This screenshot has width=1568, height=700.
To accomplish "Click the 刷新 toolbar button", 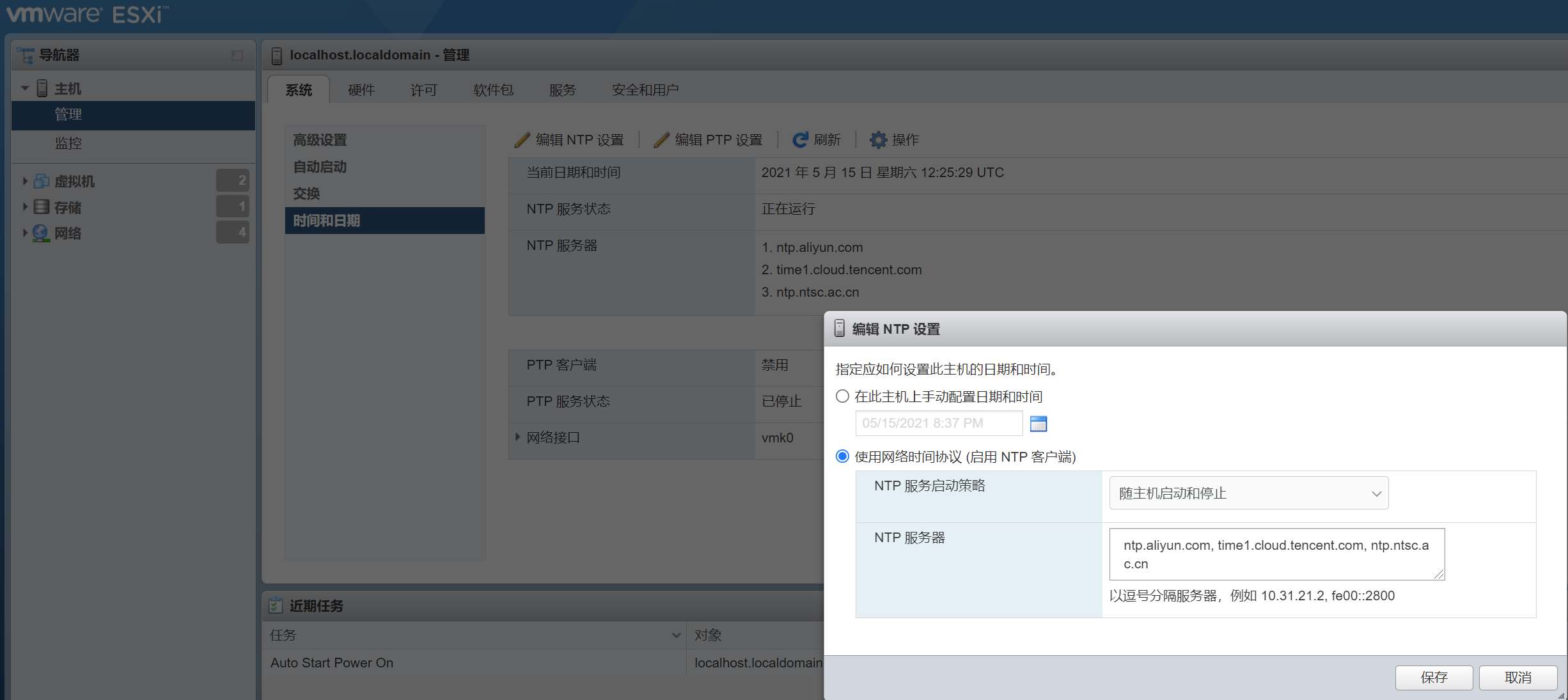I will pyautogui.click(x=817, y=139).
